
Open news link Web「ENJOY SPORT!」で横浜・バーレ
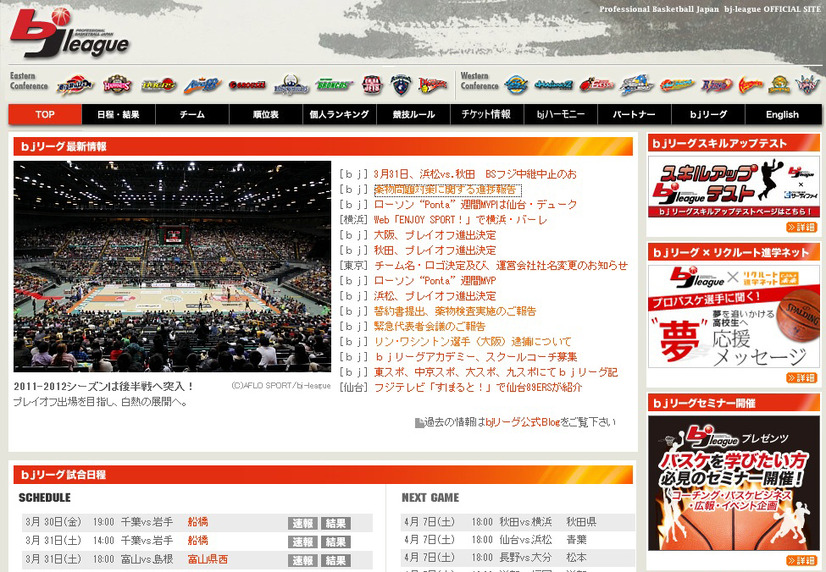460,220
